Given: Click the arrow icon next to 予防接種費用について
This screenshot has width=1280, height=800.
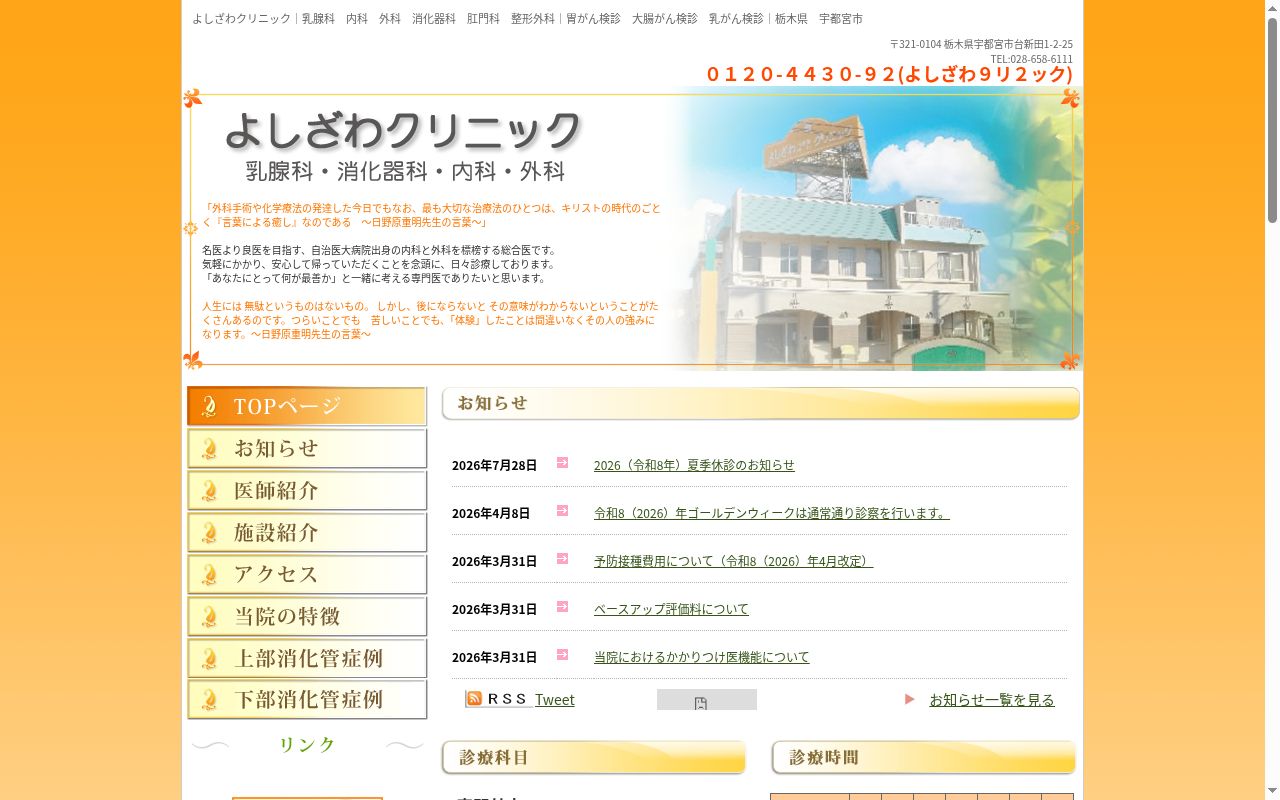Looking at the screenshot, I should (562, 558).
